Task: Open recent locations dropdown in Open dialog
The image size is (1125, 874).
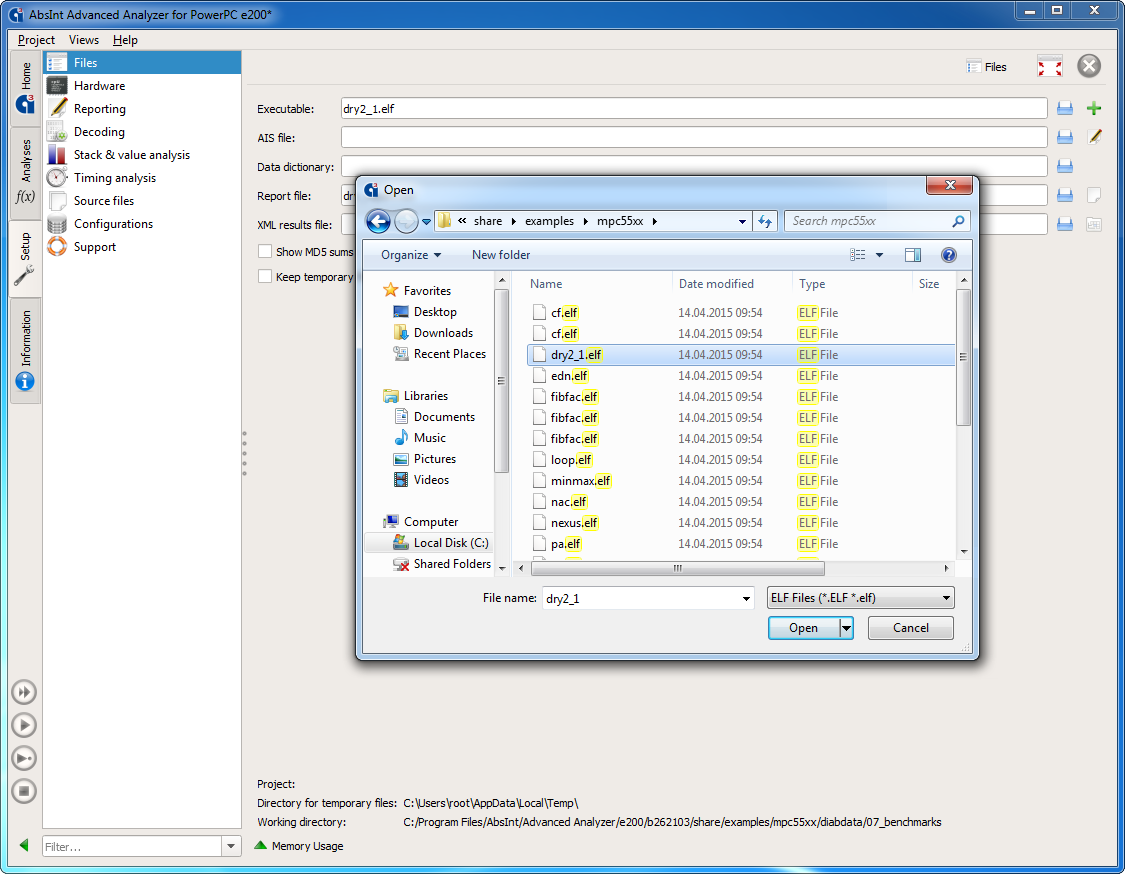Action: 426,222
